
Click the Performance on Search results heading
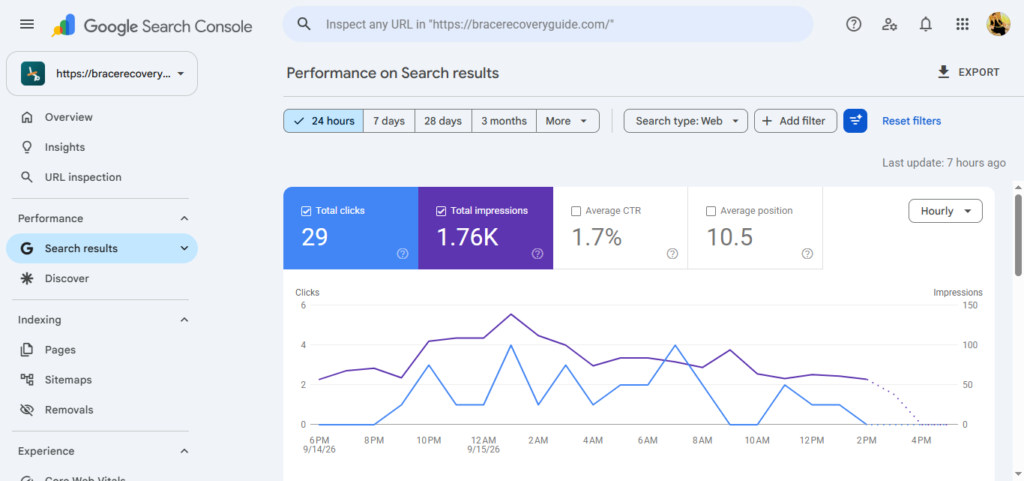coord(392,73)
